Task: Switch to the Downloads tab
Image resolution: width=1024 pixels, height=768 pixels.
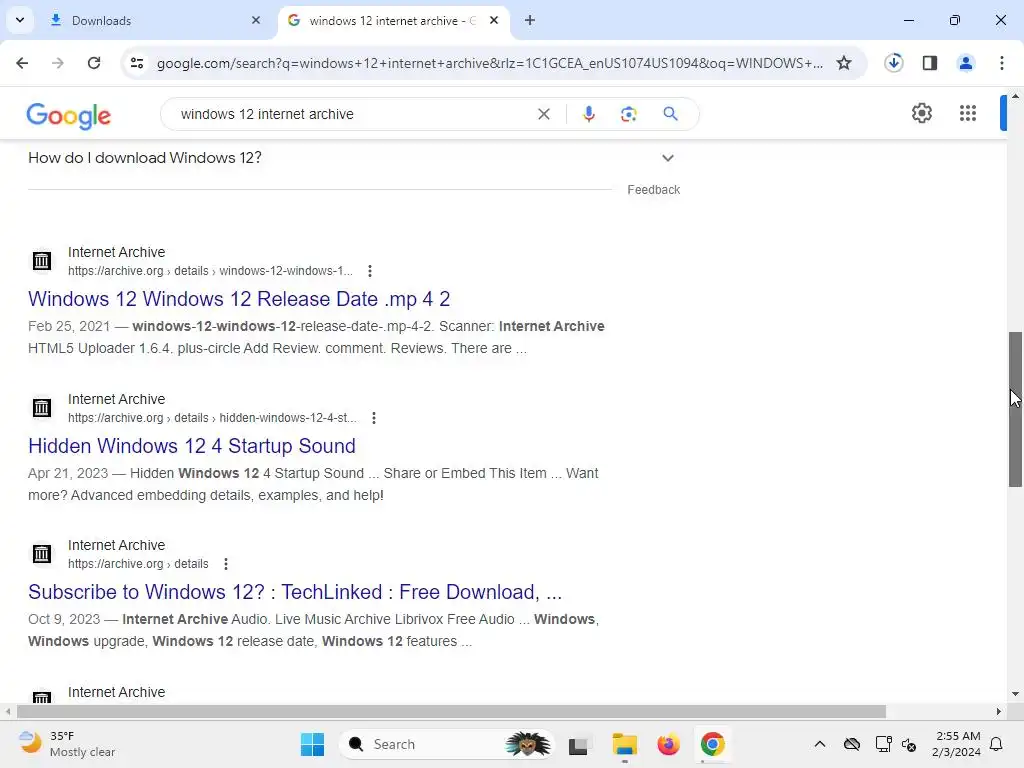Action: pos(153,21)
